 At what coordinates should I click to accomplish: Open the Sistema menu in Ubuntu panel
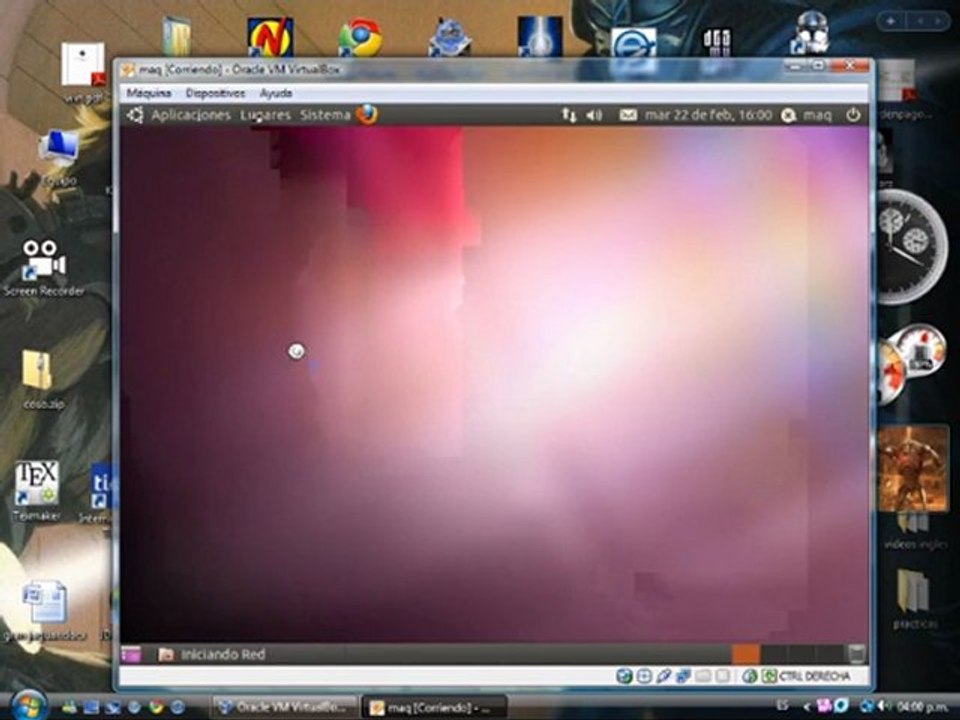(325, 115)
